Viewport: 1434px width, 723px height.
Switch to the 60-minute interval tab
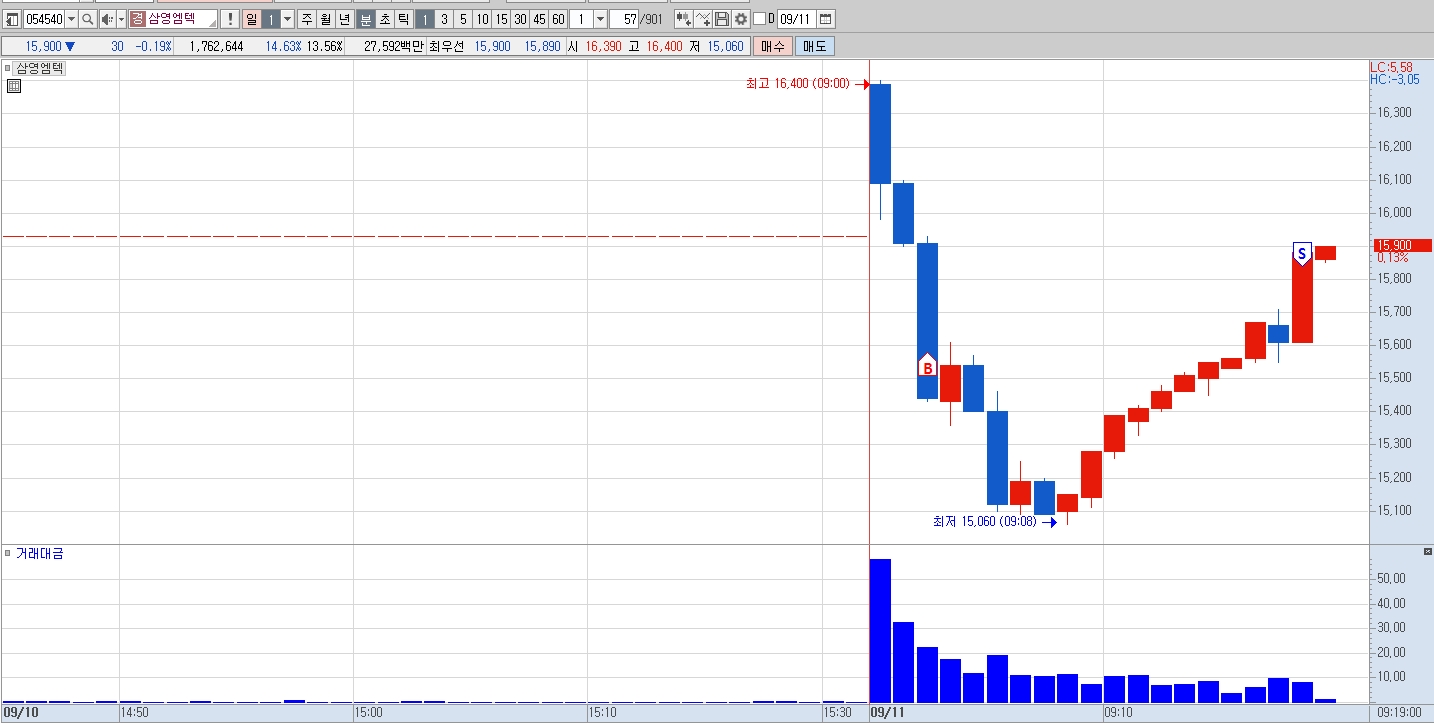click(x=558, y=19)
